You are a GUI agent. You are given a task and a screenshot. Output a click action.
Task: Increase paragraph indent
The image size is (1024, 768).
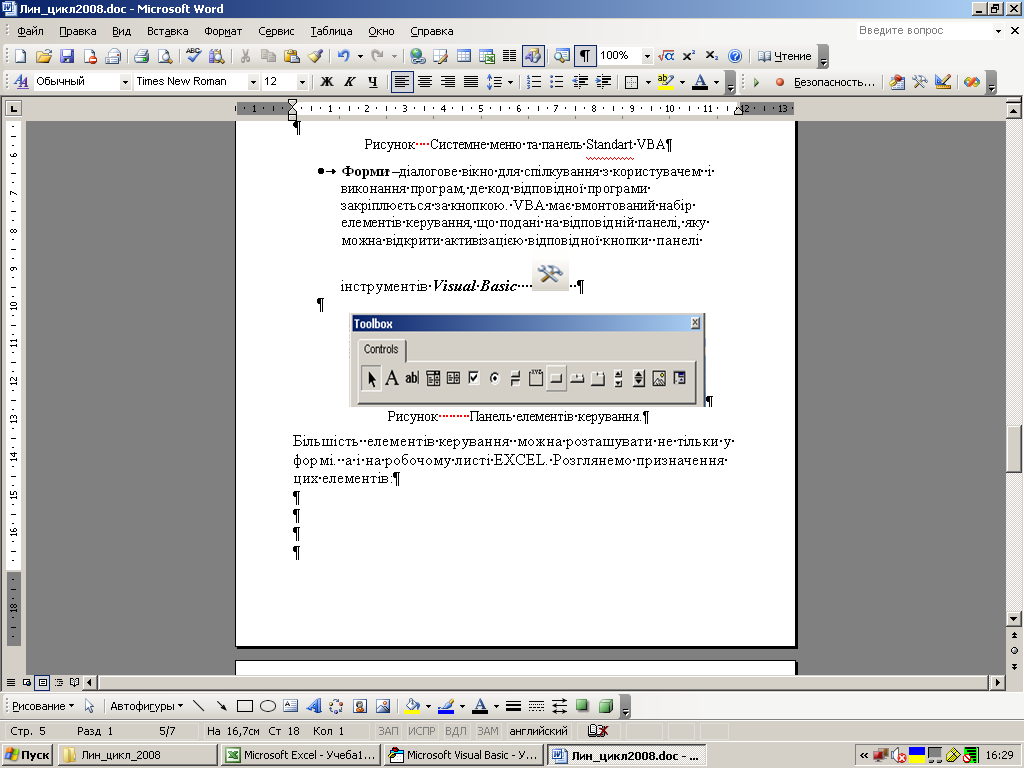603,82
